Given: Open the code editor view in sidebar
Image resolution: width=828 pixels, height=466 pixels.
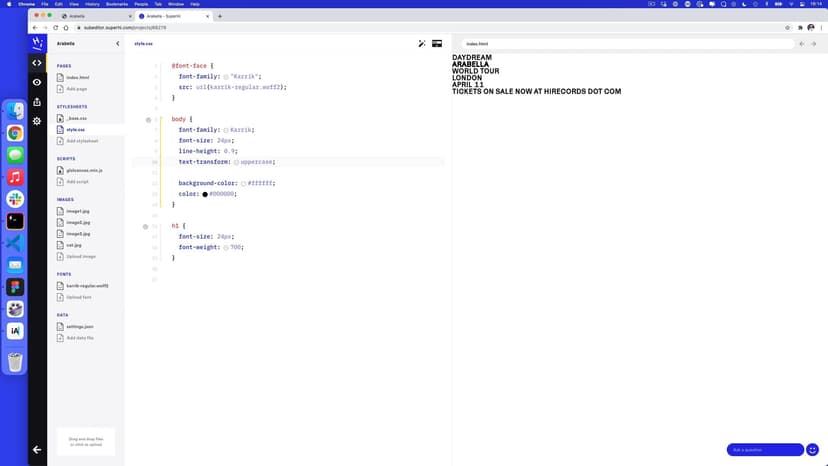Looking at the screenshot, I should pos(37,63).
